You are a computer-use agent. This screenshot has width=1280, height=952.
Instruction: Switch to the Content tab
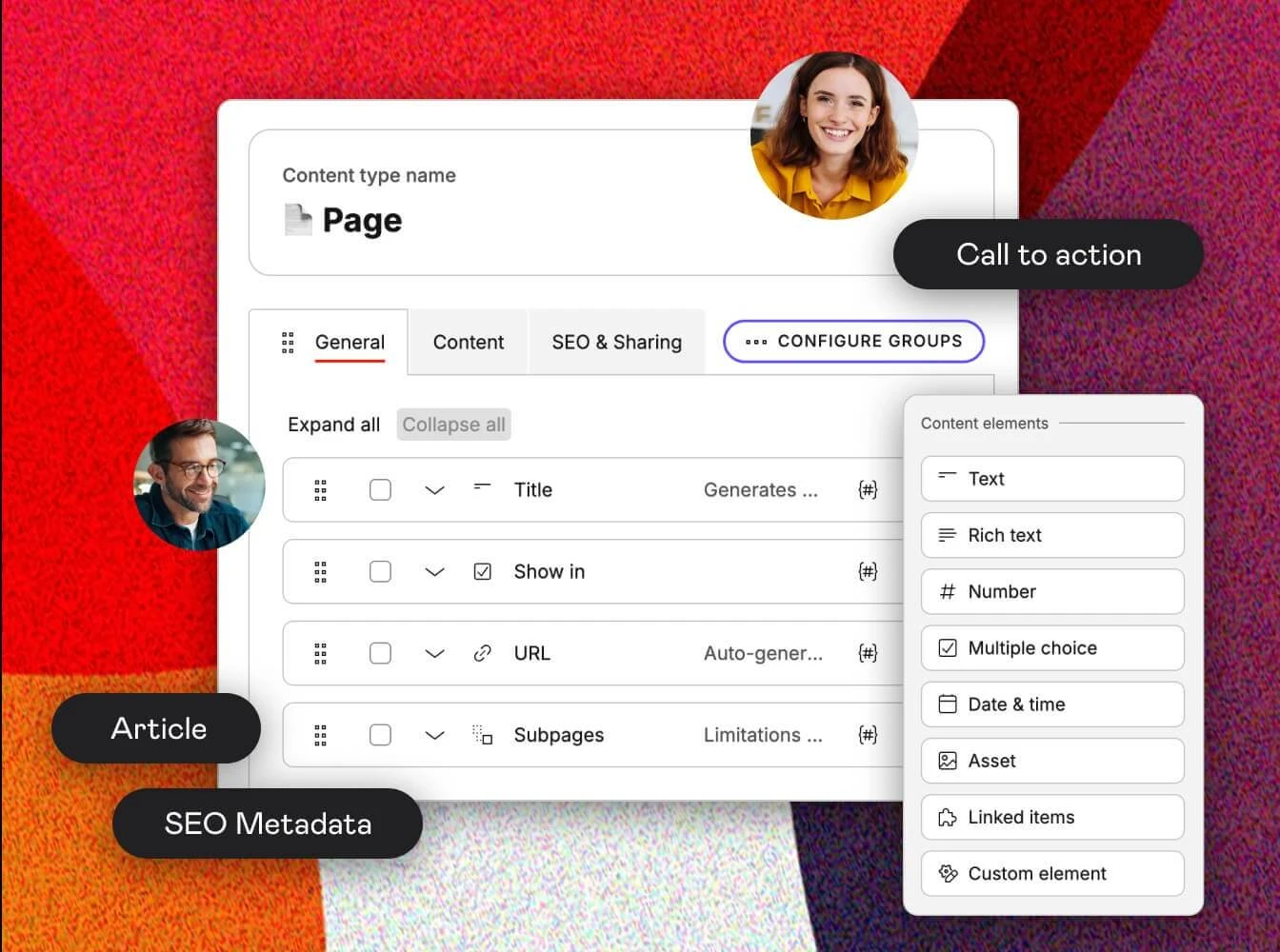coord(468,343)
